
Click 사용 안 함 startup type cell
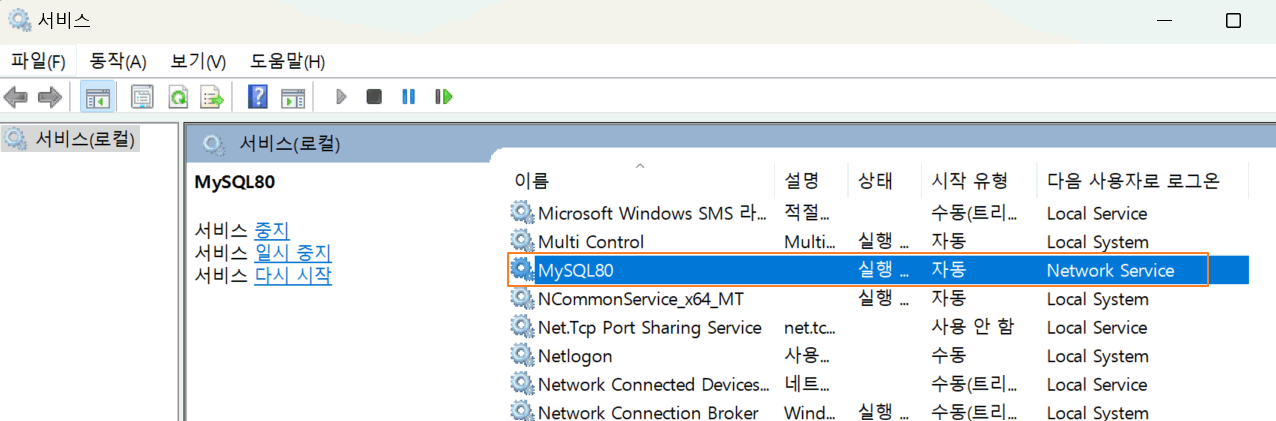coord(972,327)
